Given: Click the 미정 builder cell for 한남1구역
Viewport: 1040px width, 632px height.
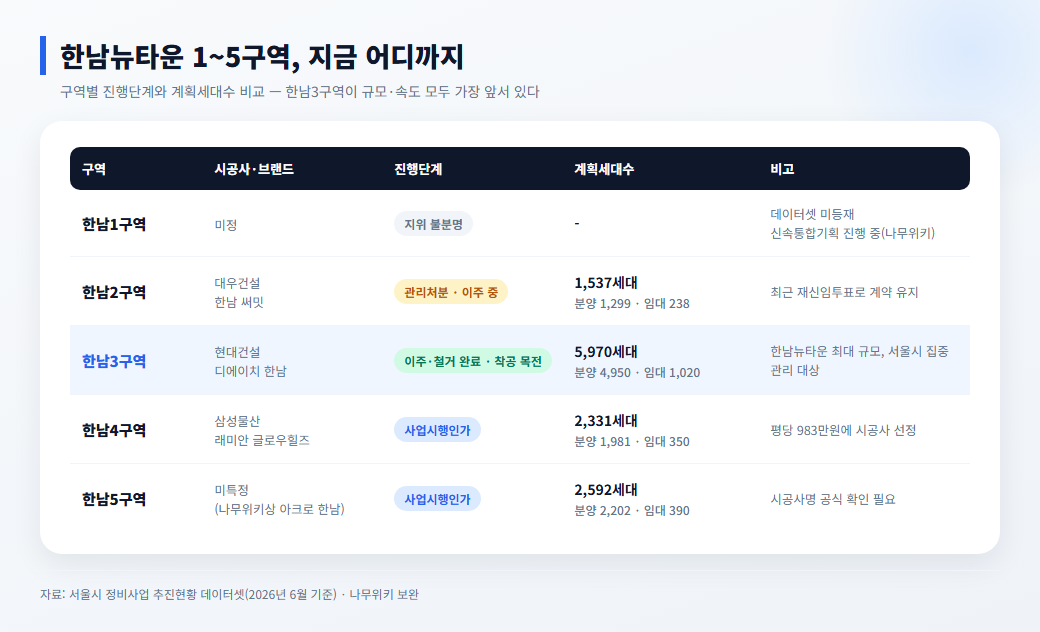Looking at the screenshot, I should [x=226, y=225].
